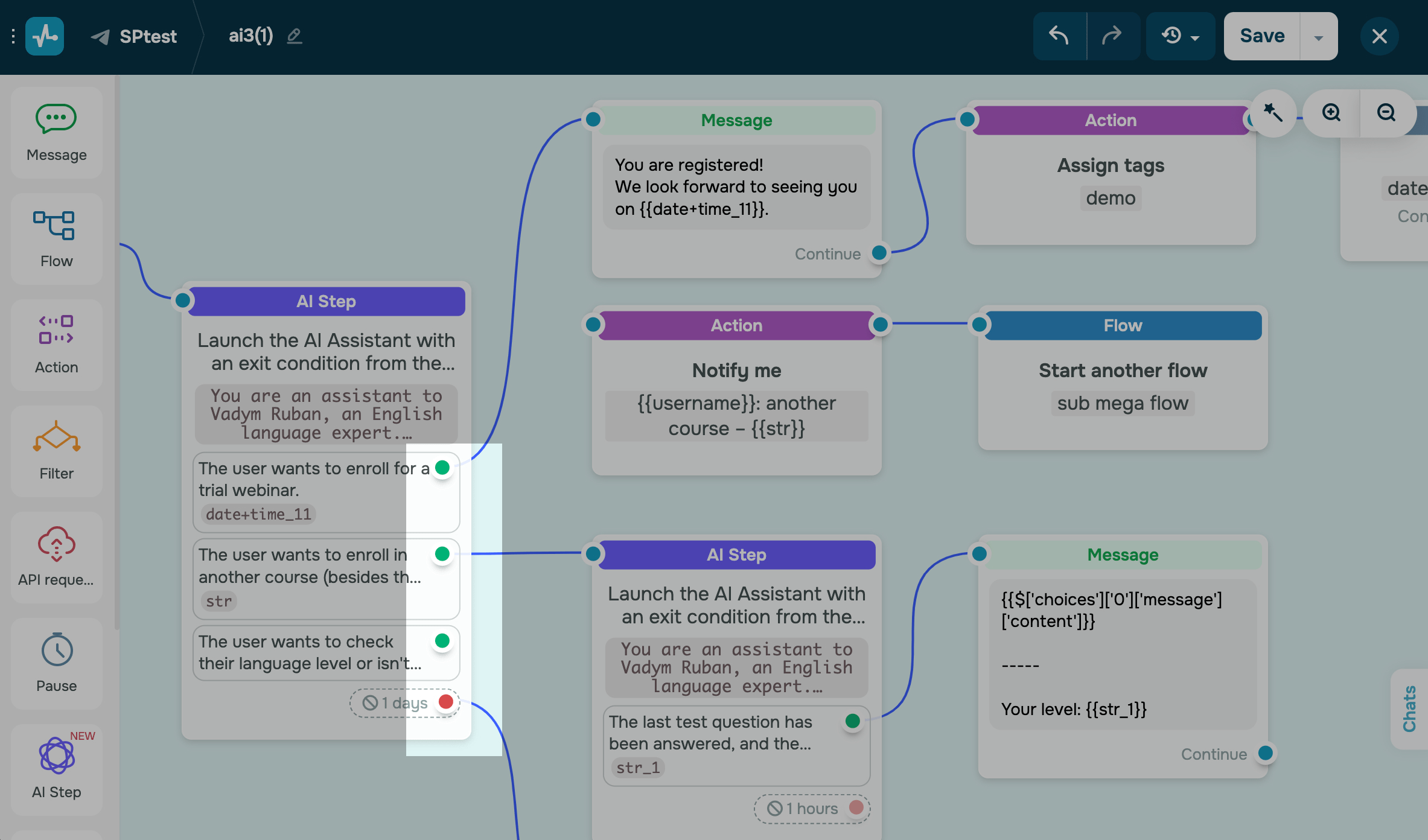The height and width of the screenshot is (840, 1428).
Task: Expand the Save options dropdown arrow
Action: point(1318,37)
